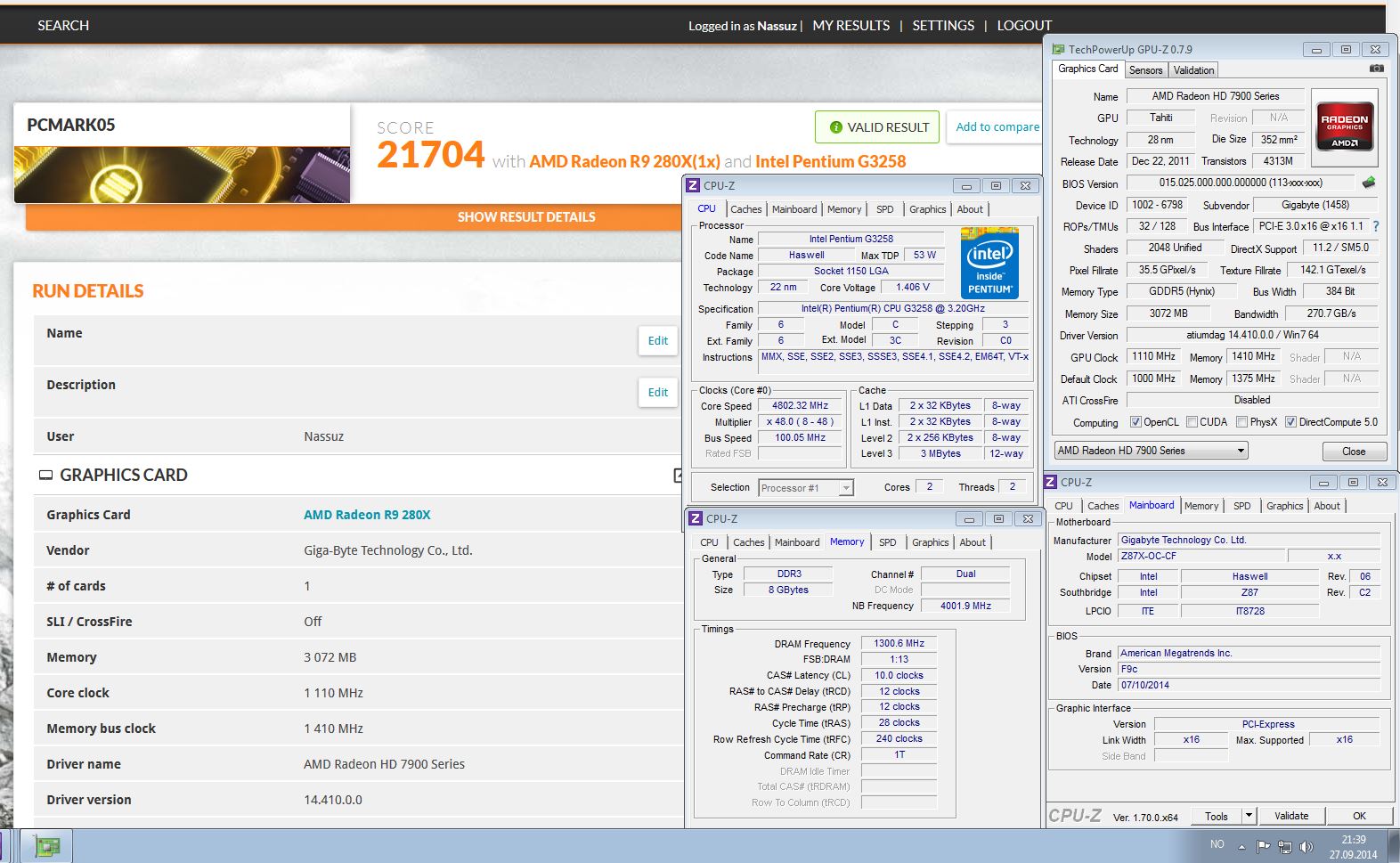Click the NO language indicator in taskbar

(1217, 844)
